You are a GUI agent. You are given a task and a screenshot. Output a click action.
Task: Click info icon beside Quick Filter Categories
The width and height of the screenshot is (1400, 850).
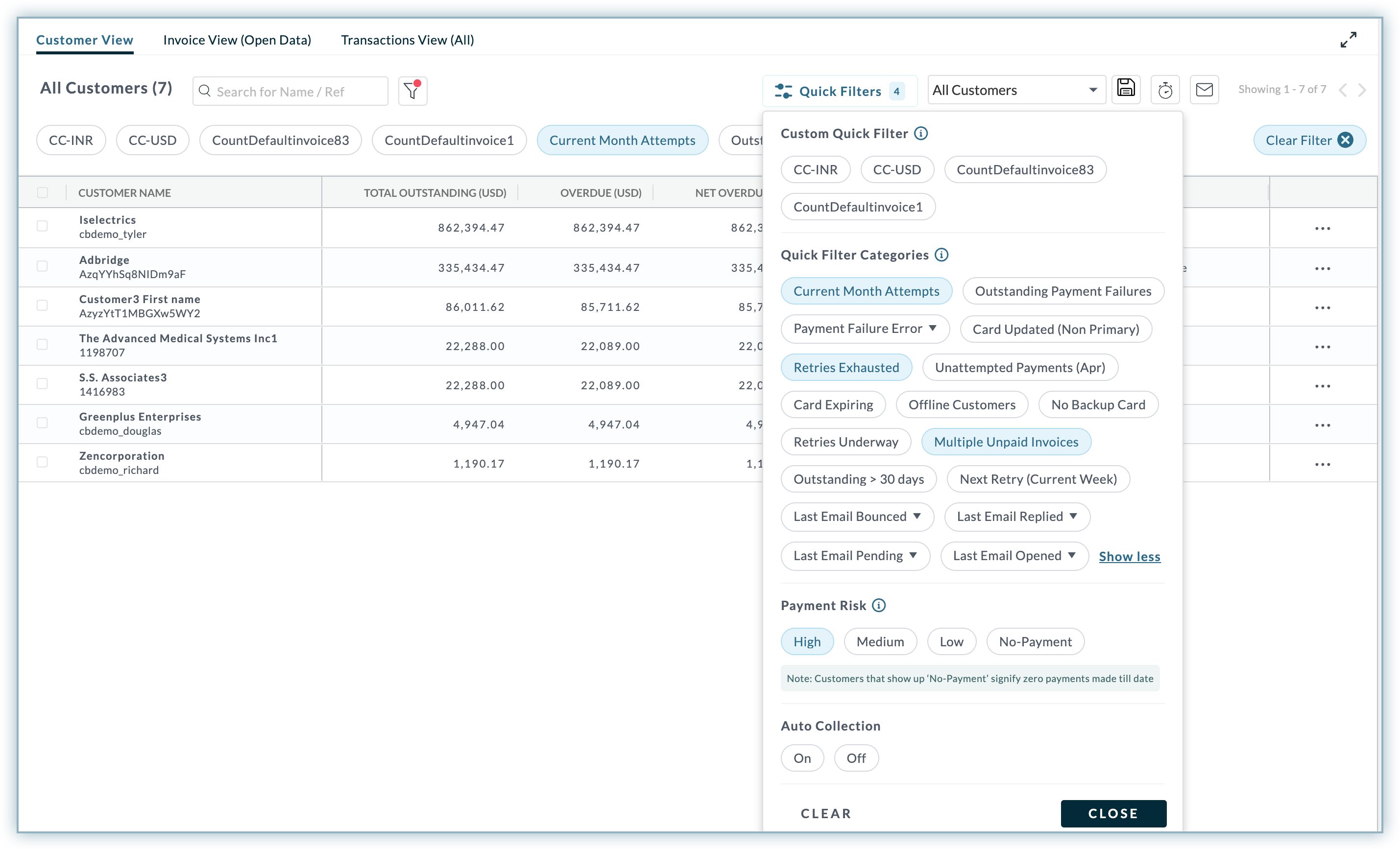tap(941, 255)
